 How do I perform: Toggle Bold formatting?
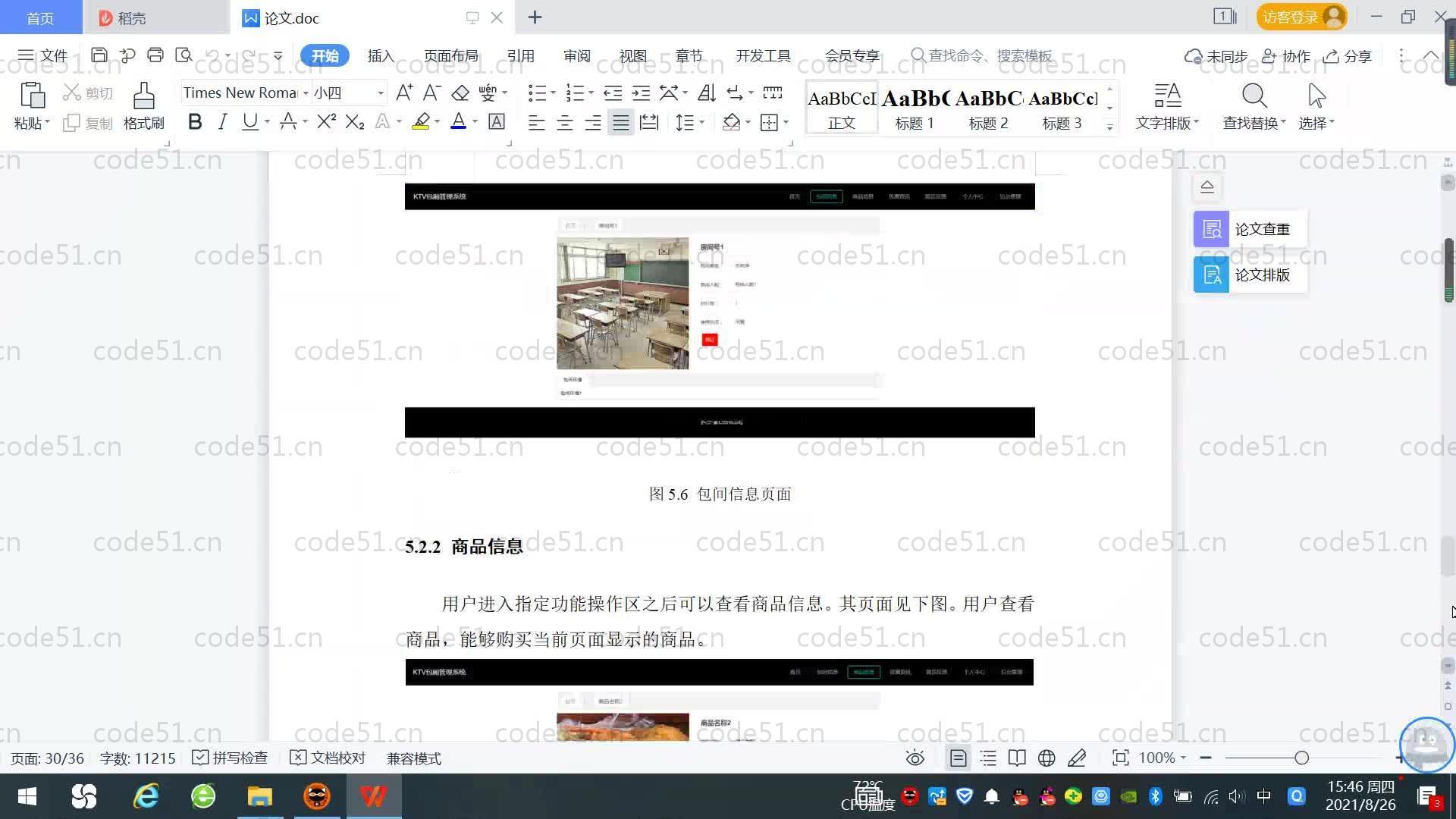[195, 122]
